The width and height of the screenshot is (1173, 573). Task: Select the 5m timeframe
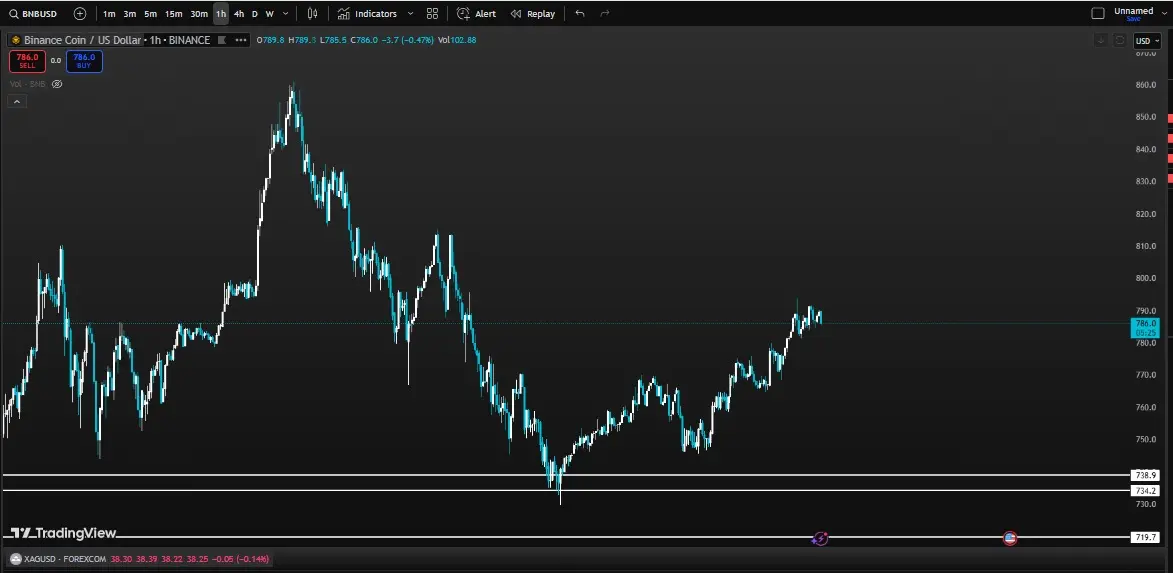pos(150,13)
